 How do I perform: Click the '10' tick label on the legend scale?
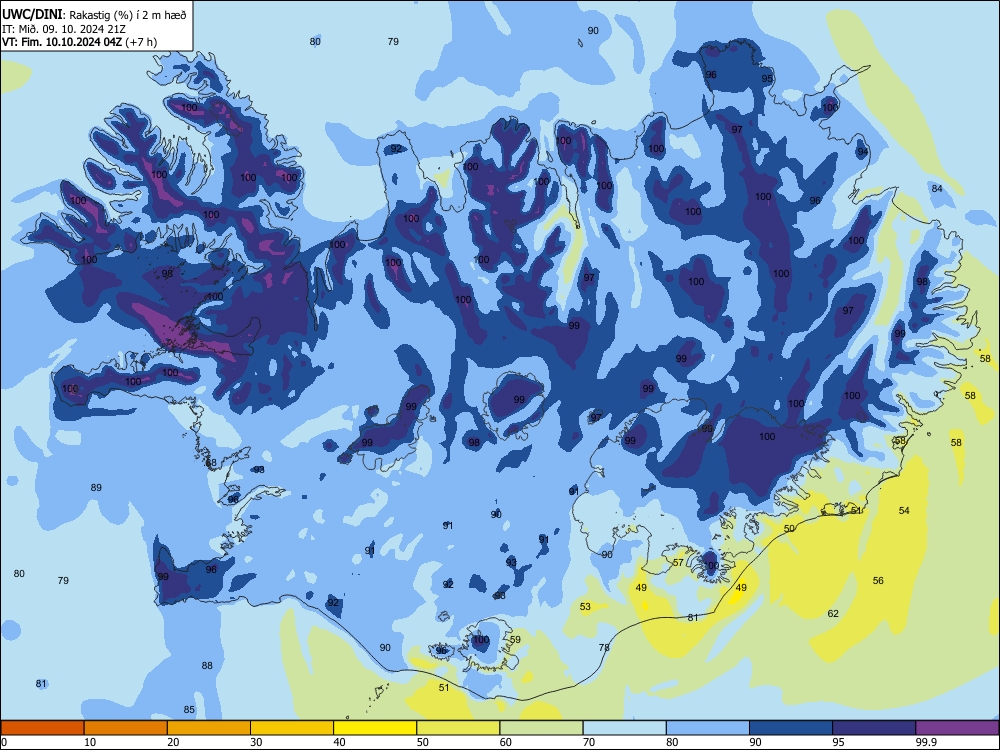pyautogui.click(x=90, y=742)
